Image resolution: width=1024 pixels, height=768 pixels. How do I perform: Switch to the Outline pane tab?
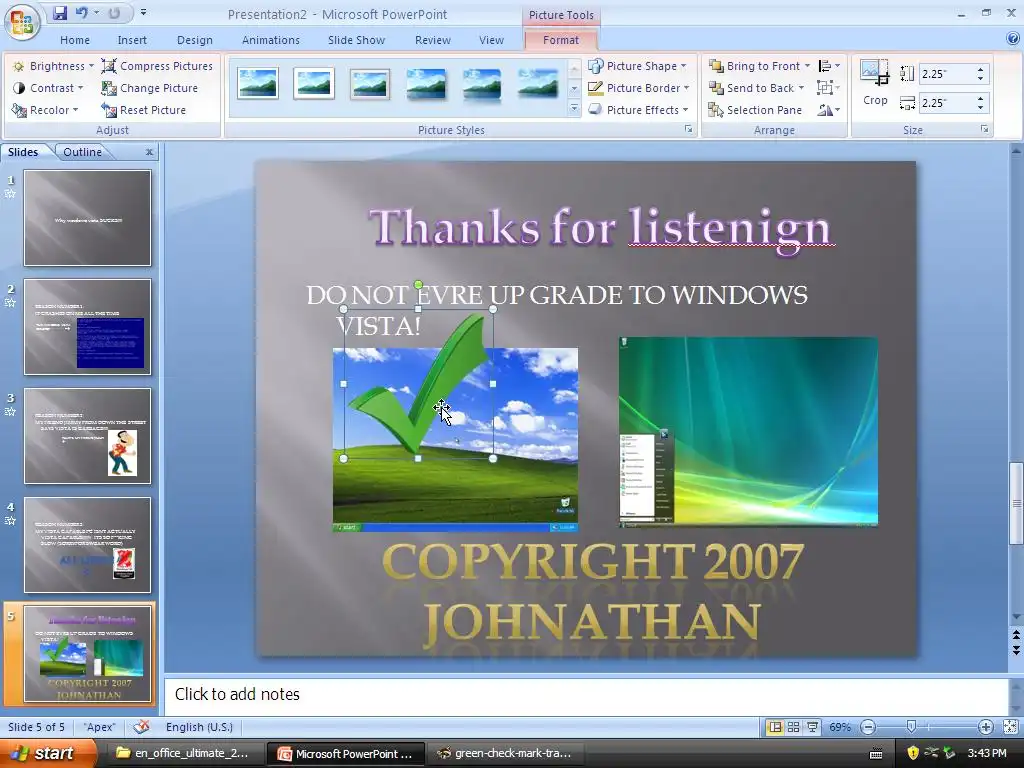coord(82,152)
